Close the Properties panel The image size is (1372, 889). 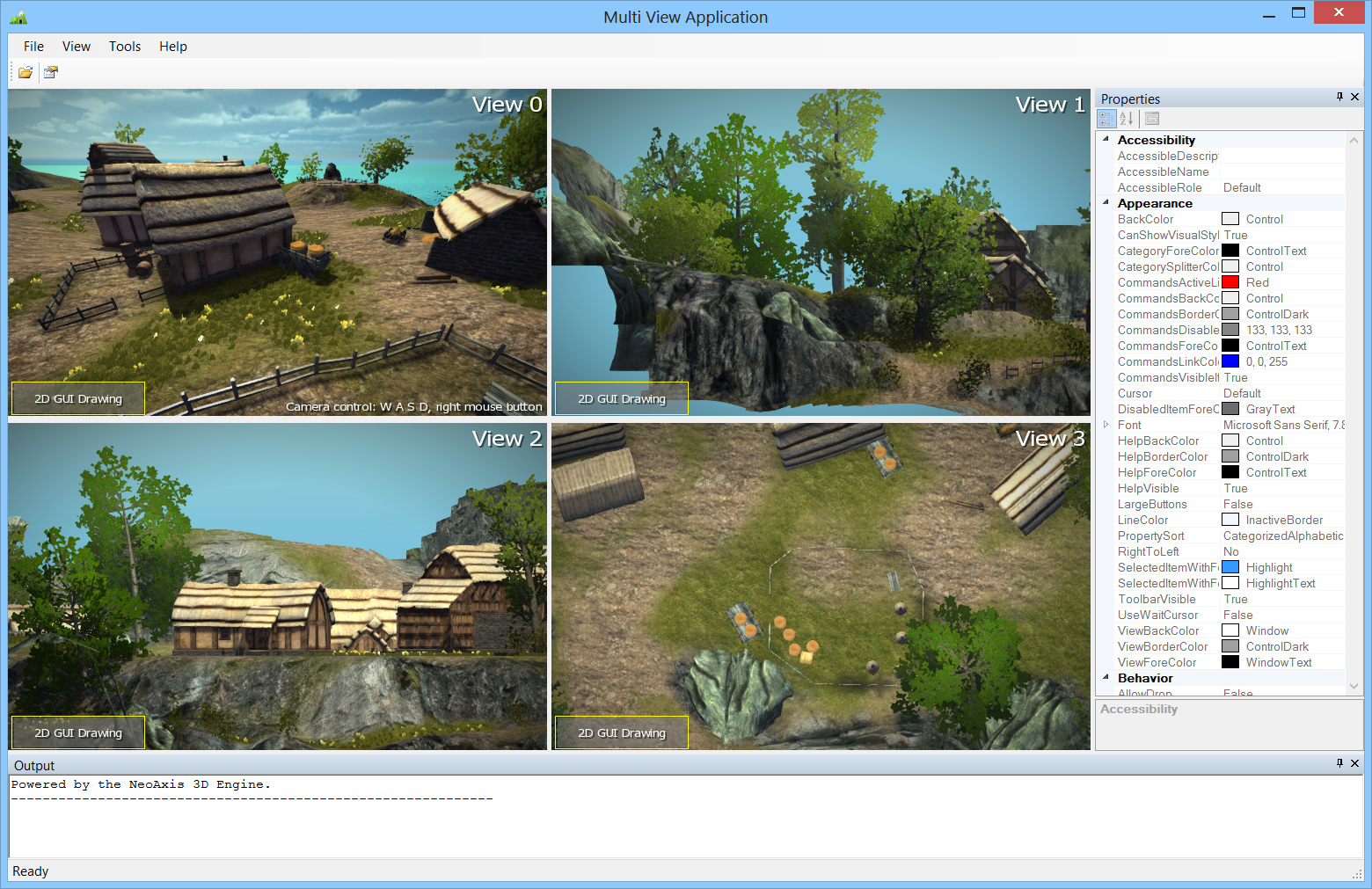1354,97
